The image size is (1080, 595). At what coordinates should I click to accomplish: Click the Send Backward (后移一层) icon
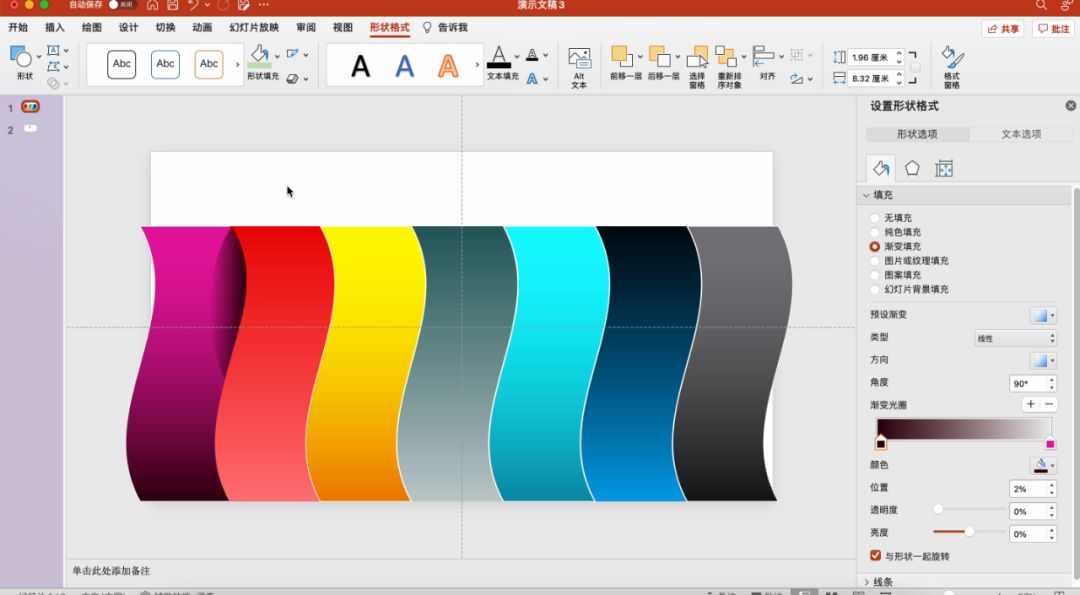pos(661,58)
